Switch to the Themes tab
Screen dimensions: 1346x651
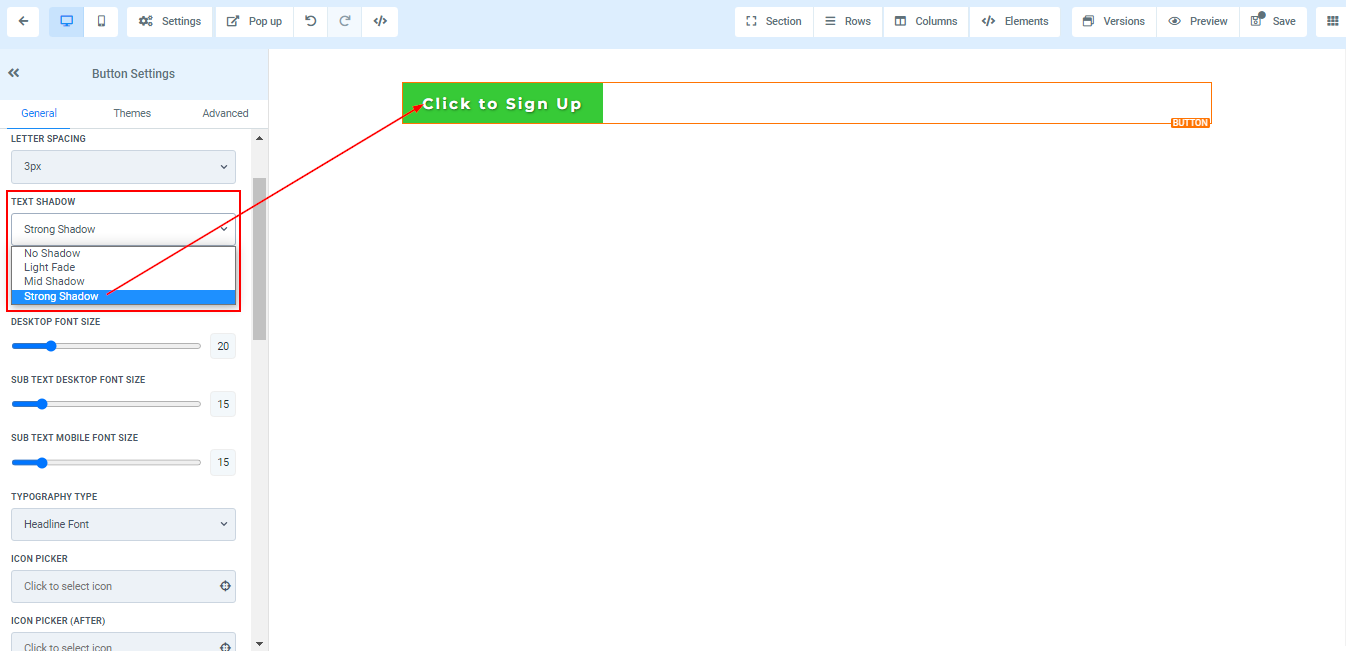[132, 113]
